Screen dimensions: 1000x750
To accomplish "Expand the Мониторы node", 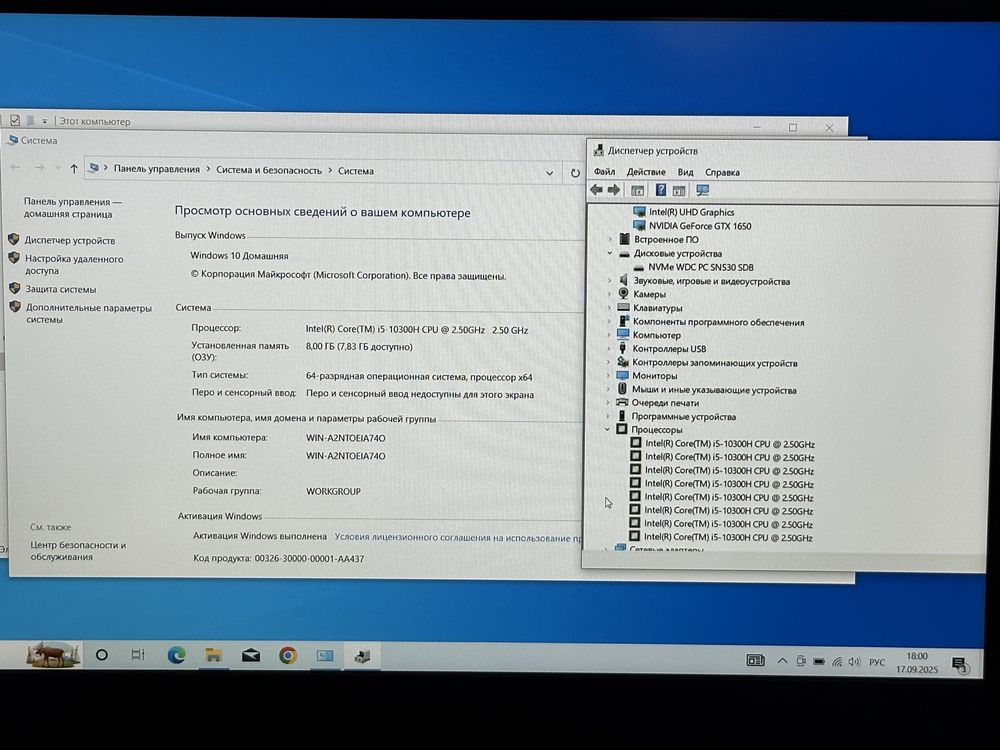I will point(608,376).
